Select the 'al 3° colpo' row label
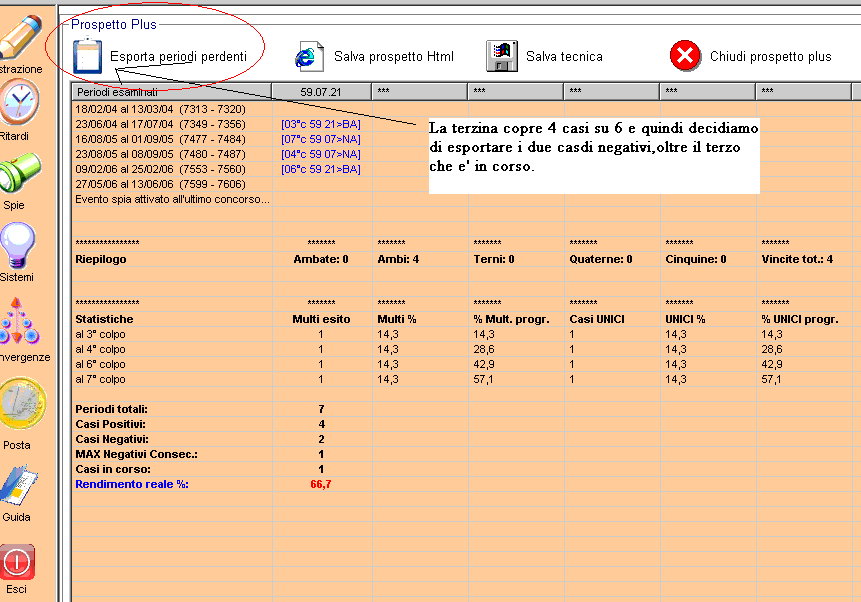 (100, 335)
